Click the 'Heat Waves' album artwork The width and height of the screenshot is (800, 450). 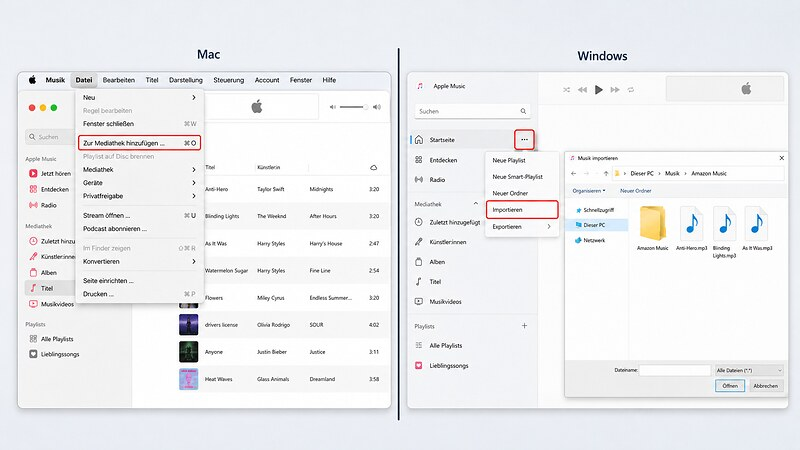(188, 379)
